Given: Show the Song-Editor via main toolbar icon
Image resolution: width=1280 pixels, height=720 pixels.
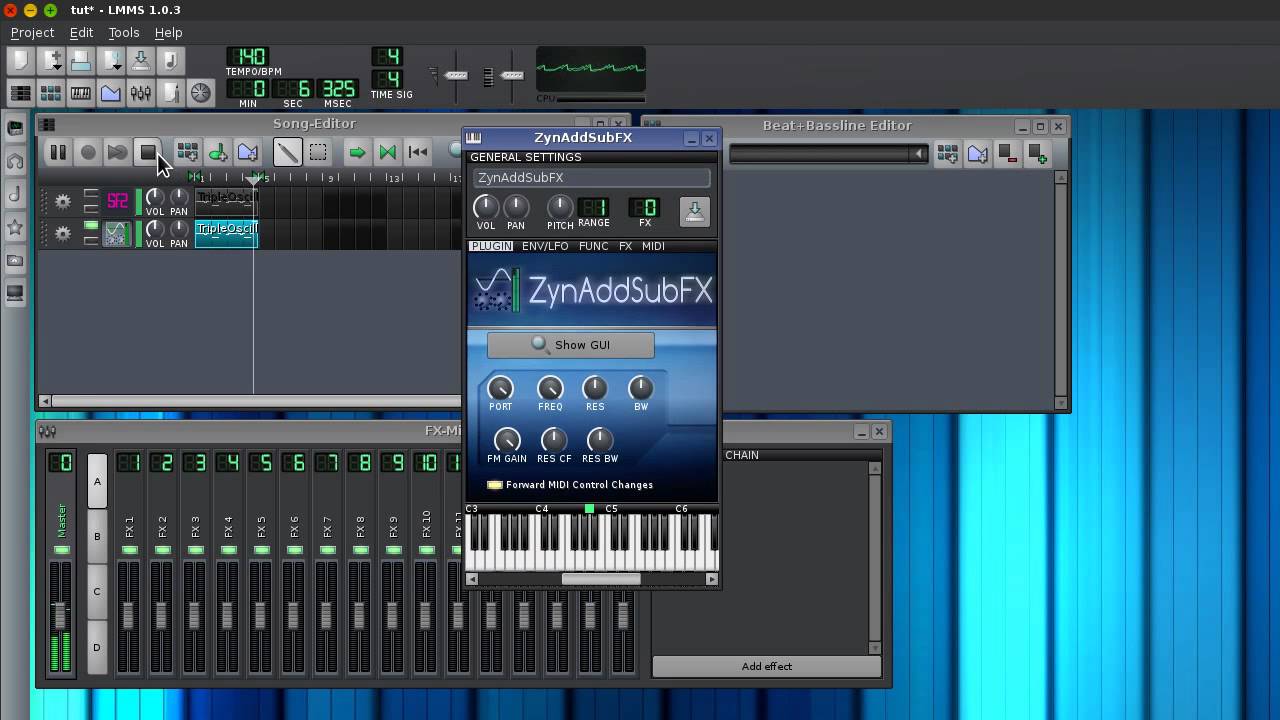Looking at the screenshot, I should (x=20, y=93).
